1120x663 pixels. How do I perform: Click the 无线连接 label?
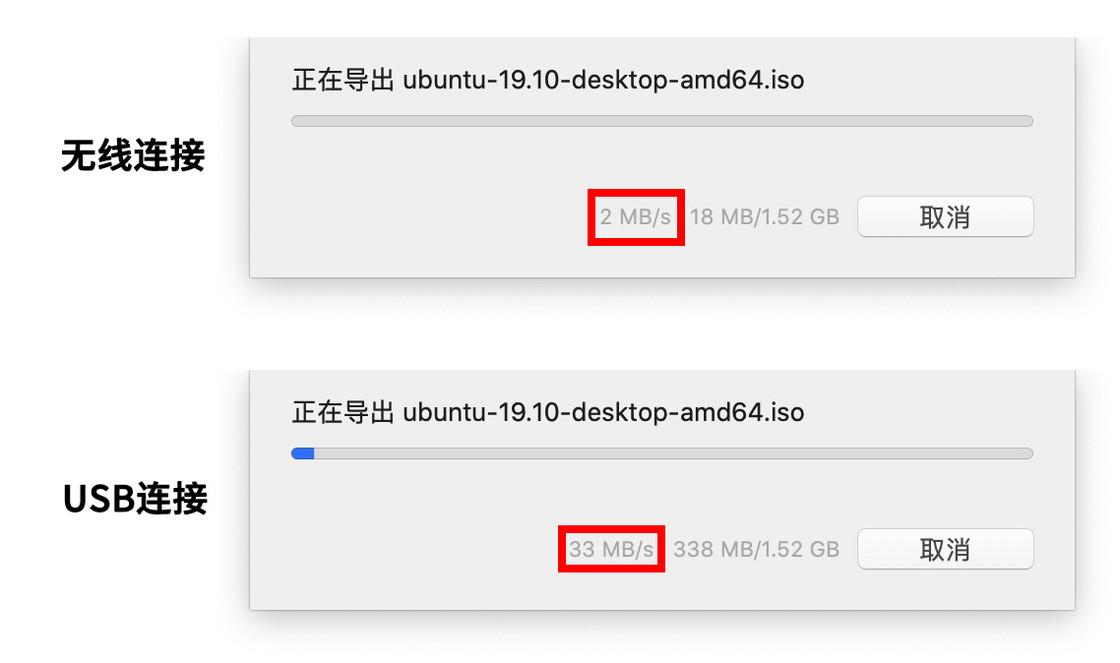[133, 156]
